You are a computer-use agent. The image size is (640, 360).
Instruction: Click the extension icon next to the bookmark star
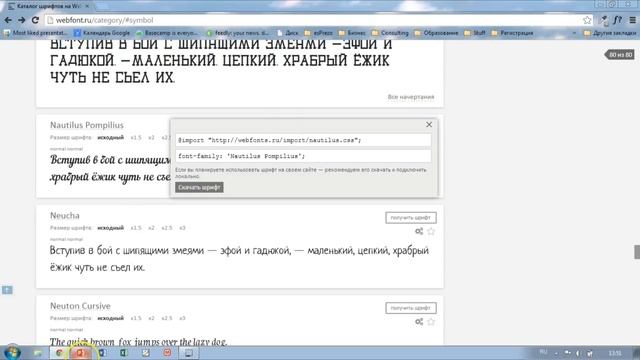tap(604, 20)
